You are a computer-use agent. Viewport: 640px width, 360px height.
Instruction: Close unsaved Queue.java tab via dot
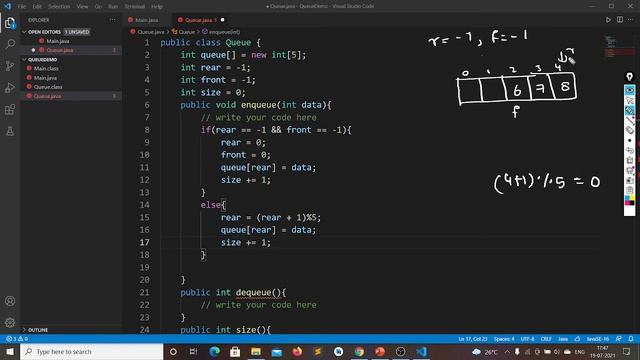click(x=222, y=20)
